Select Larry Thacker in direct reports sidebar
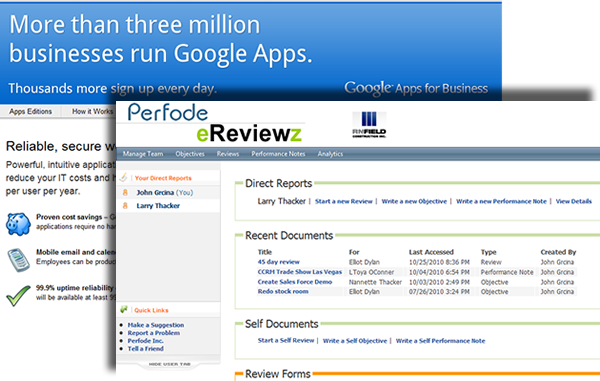 coord(158,206)
